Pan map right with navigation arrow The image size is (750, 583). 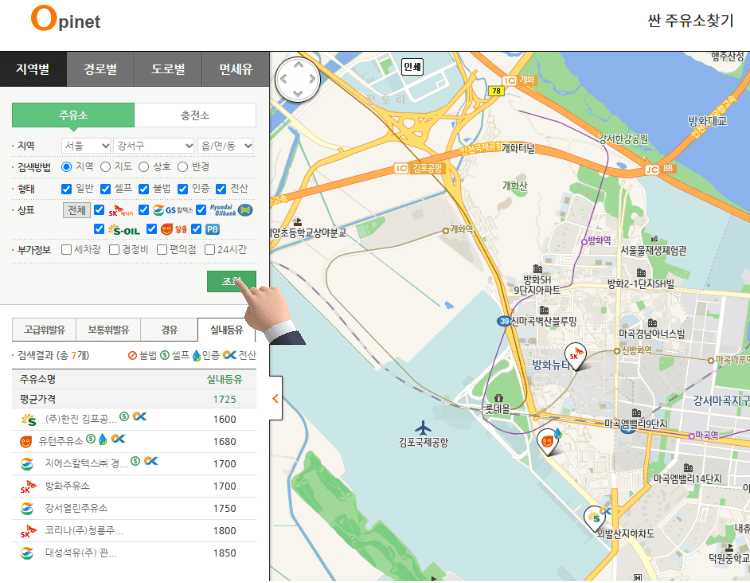pyautogui.click(x=313, y=79)
